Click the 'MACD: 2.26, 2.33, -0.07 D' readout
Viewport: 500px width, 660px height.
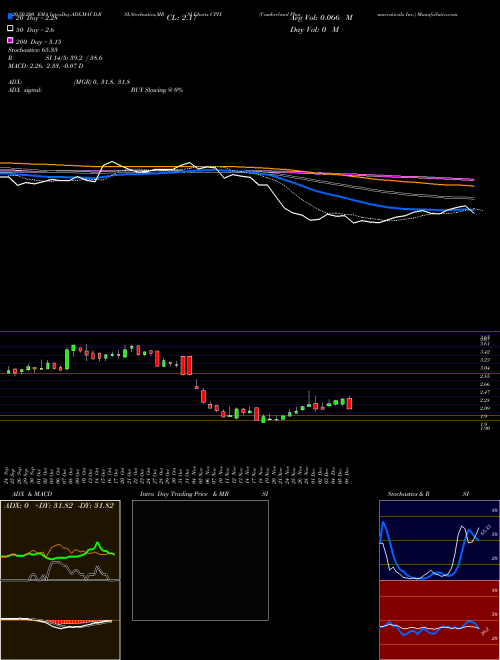pos(45,66)
